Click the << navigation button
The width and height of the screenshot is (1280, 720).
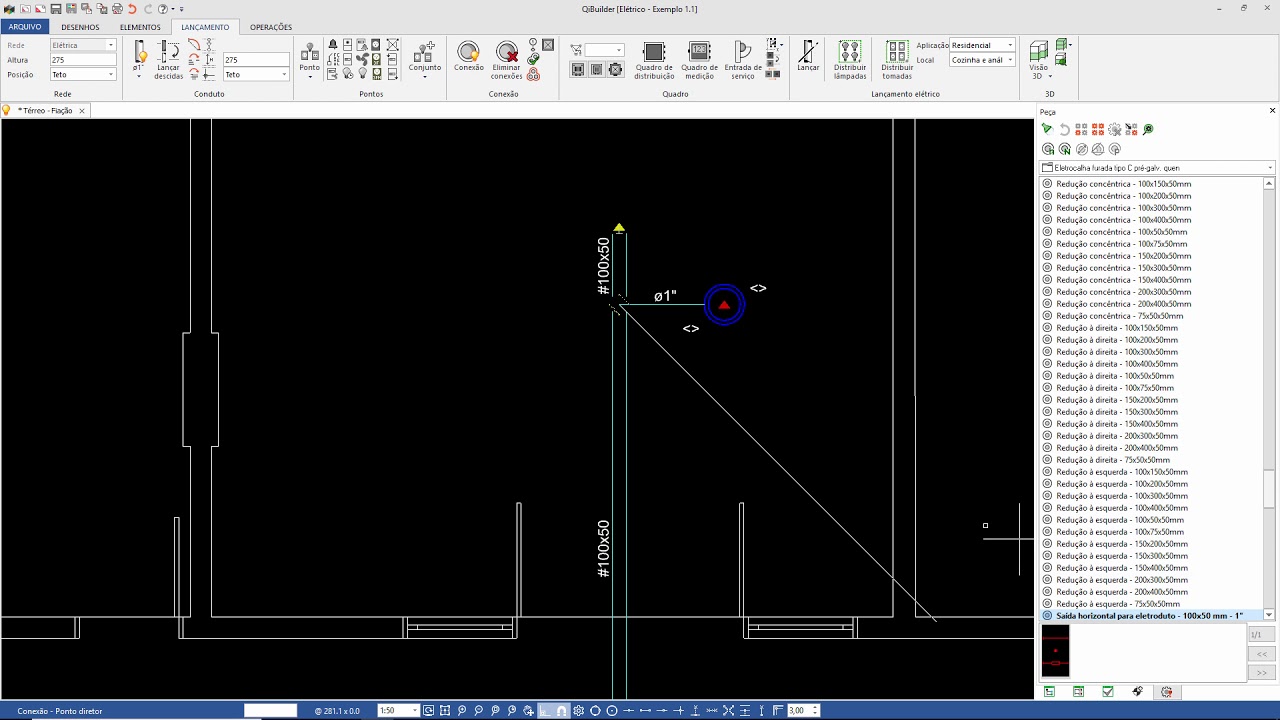1262,654
